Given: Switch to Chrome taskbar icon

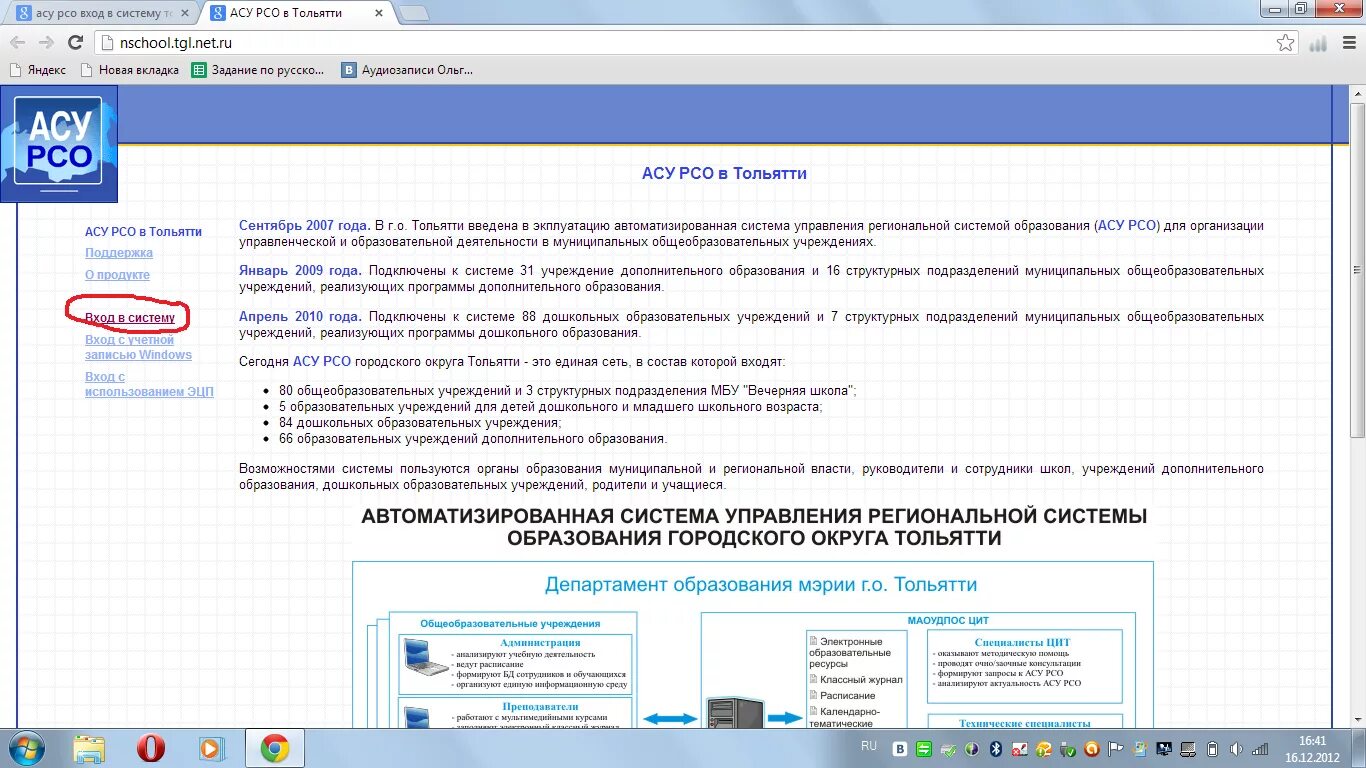Looking at the screenshot, I should click(x=275, y=748).
